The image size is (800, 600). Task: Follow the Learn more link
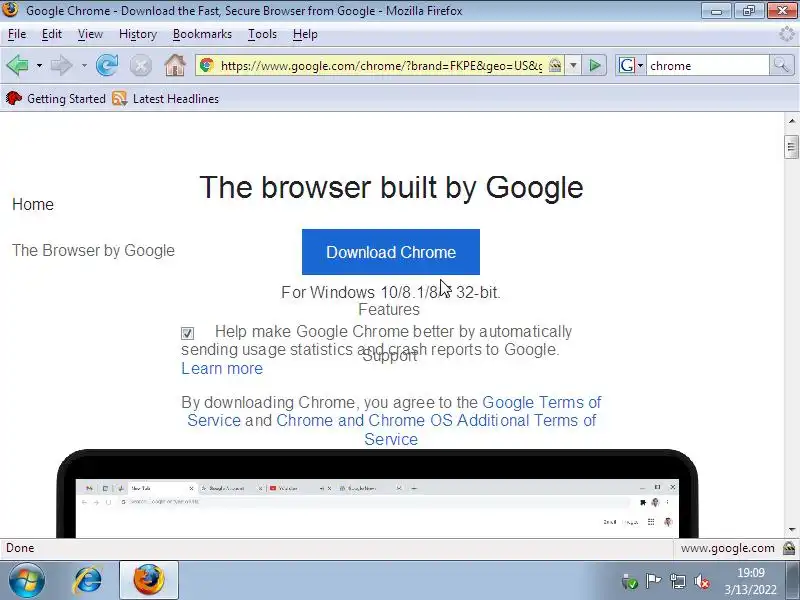pyautogui.click(x=222, y=368)
